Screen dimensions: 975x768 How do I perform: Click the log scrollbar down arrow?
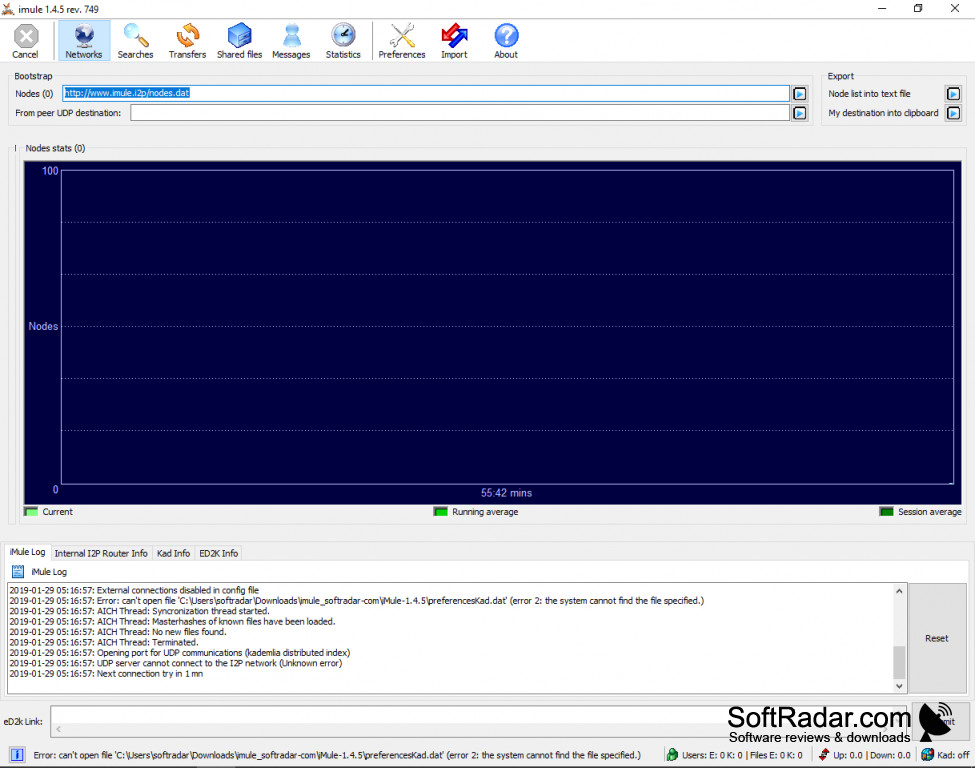pyautogui.click(x=899, y=686)
